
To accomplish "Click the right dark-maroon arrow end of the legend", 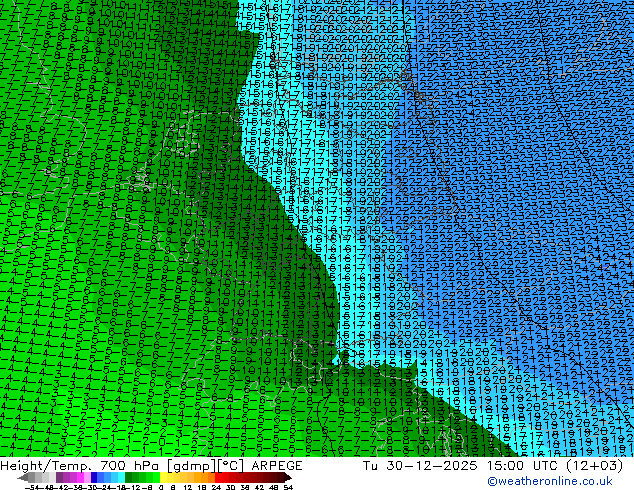I will coord(287,478).
